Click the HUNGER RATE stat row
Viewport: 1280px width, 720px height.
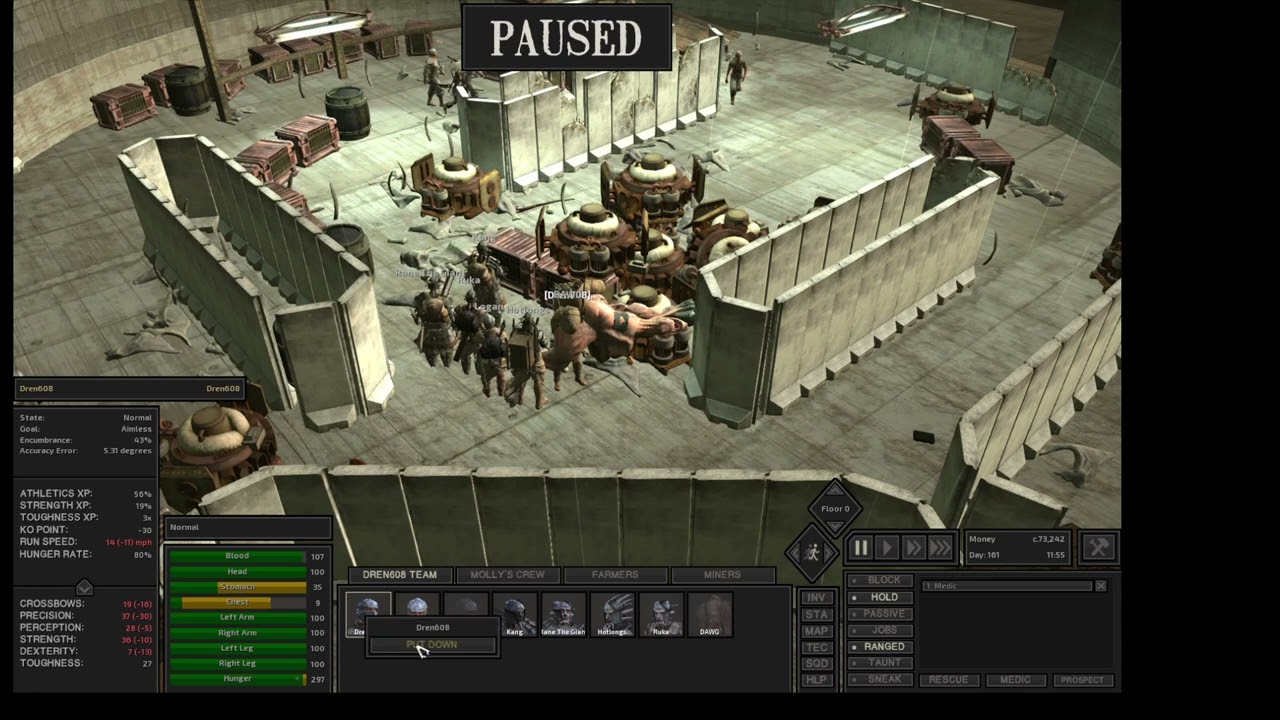pyautogui.click(x=86, y=554)
